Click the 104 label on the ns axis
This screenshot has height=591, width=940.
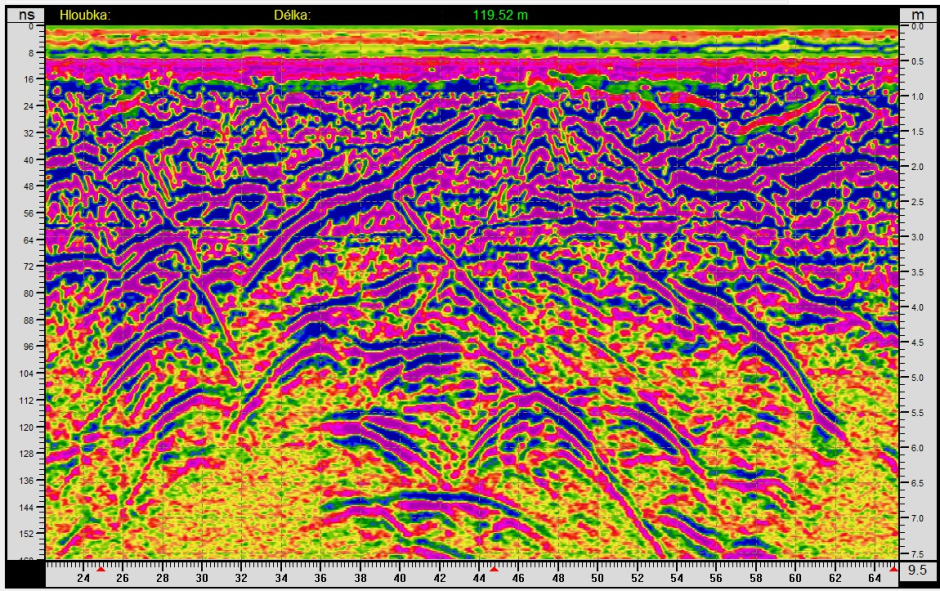(x=27, y=373)
